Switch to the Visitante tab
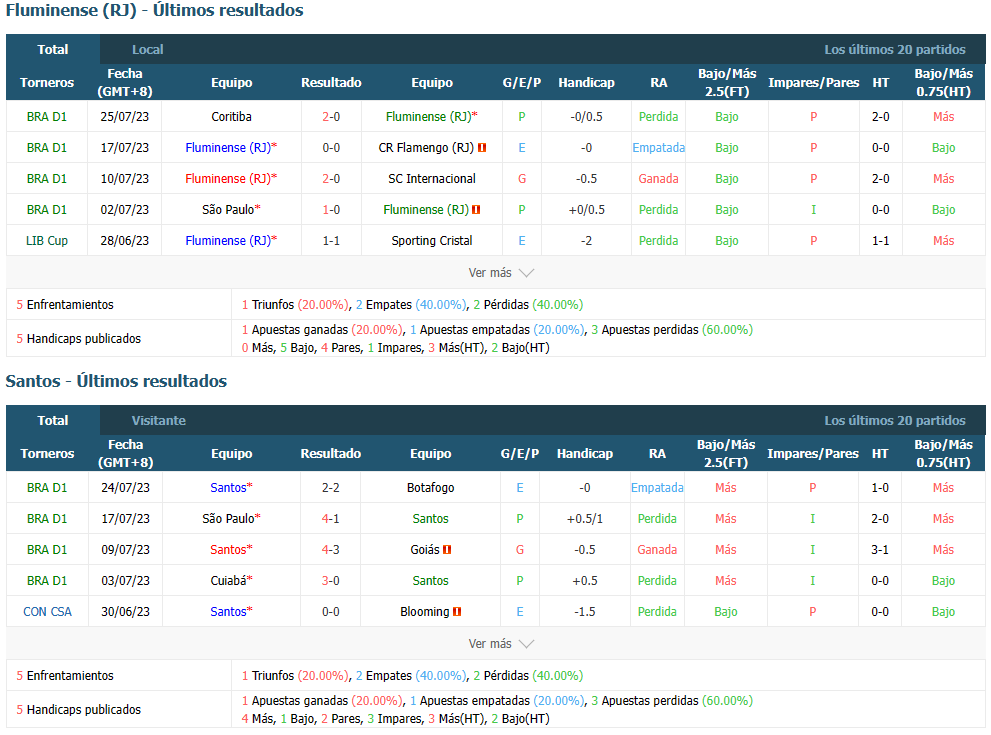This screenshot has width=991, height=735. coord(159,420)
